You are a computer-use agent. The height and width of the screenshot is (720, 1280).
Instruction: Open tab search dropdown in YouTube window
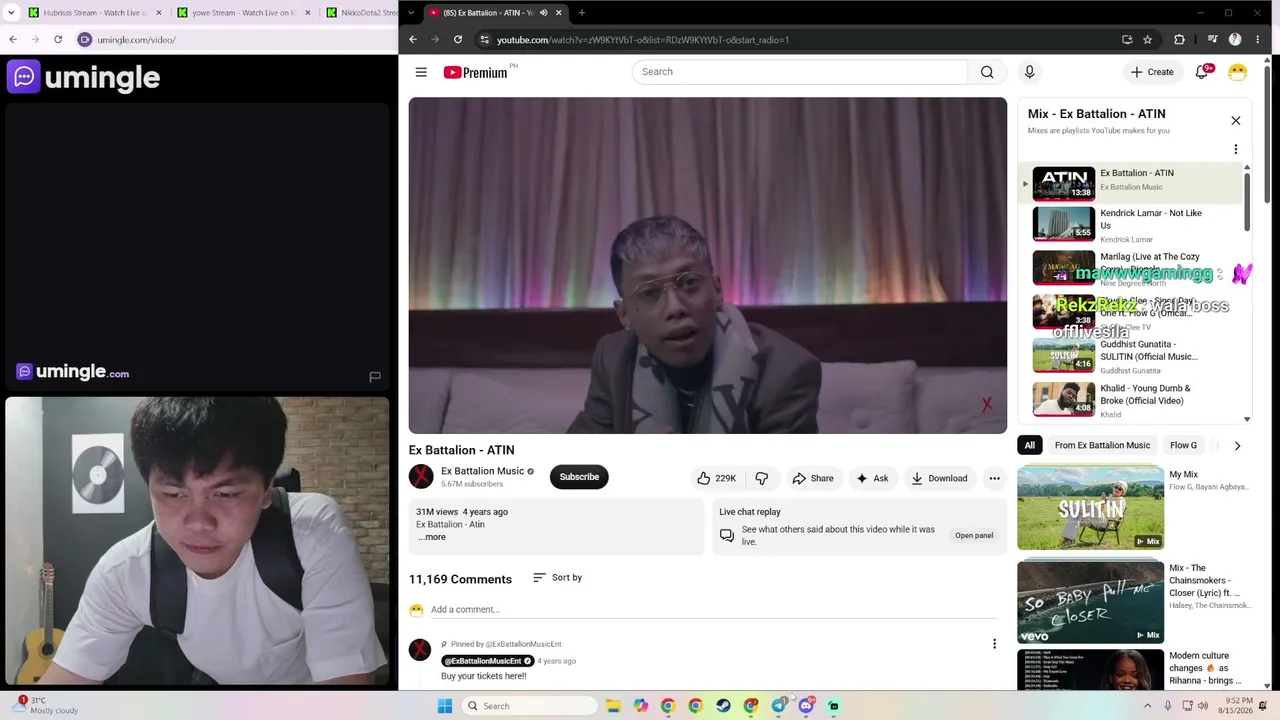(410, 13)
